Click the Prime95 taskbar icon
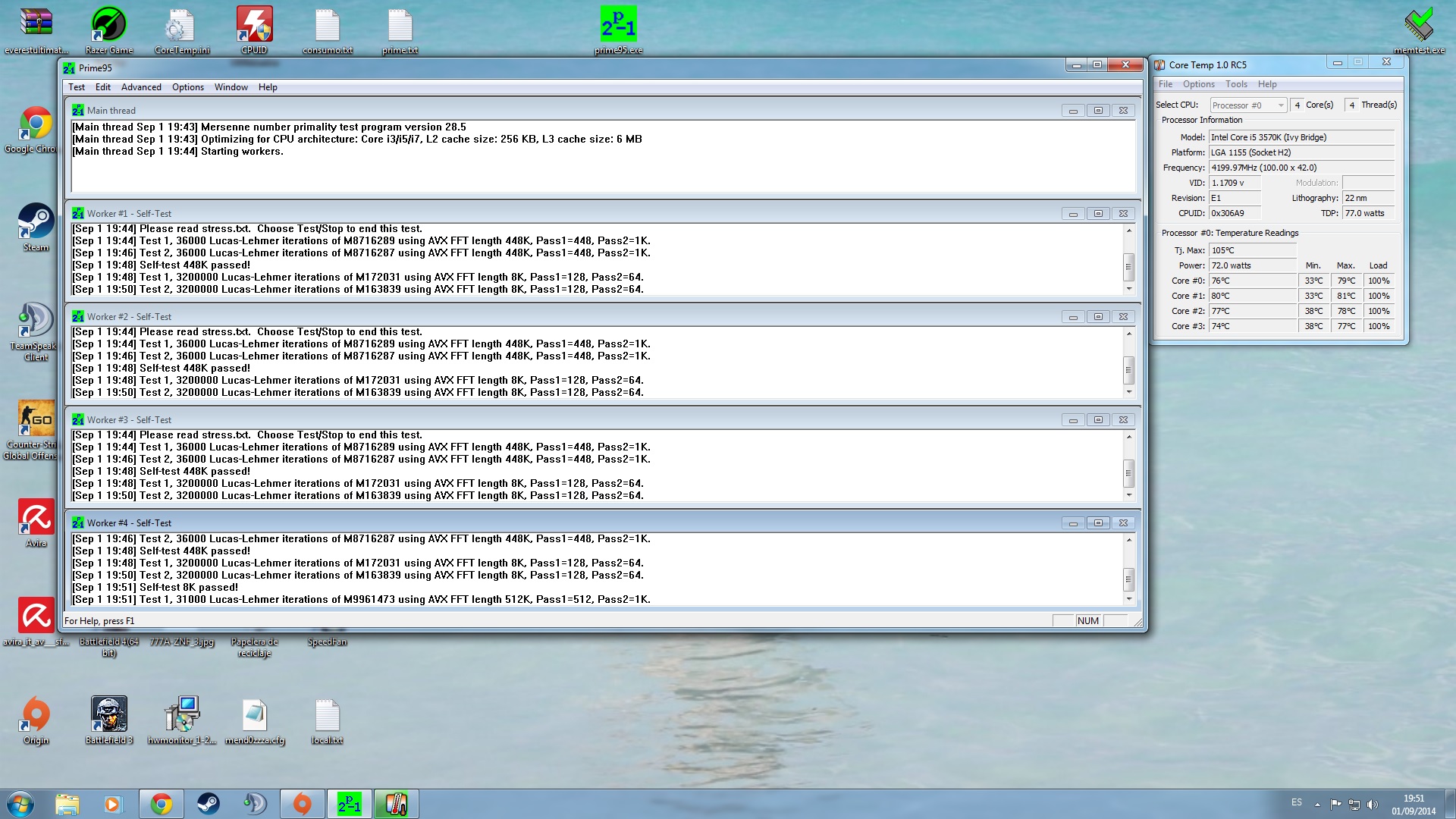Screen dimensions: 1456x819 350,804
